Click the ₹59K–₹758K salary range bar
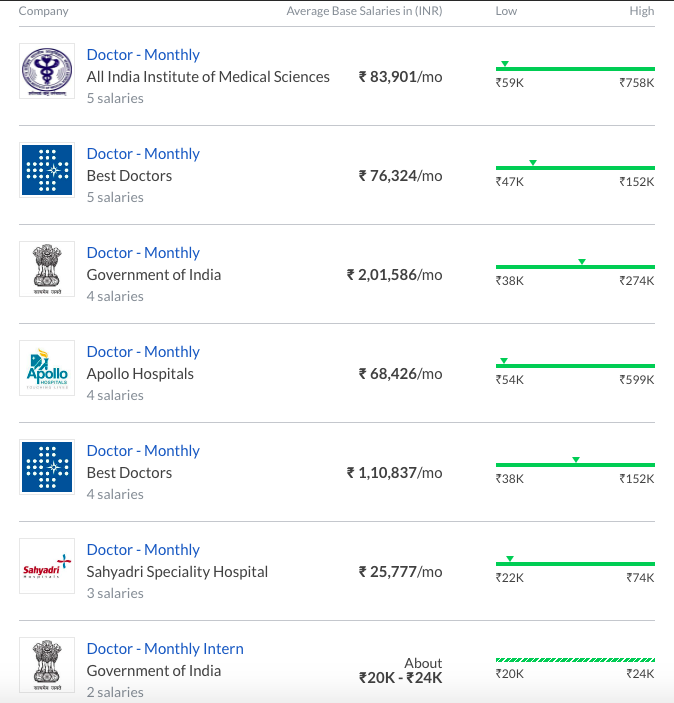The height and width of the screenshot is (703, 674). (575, 69)
